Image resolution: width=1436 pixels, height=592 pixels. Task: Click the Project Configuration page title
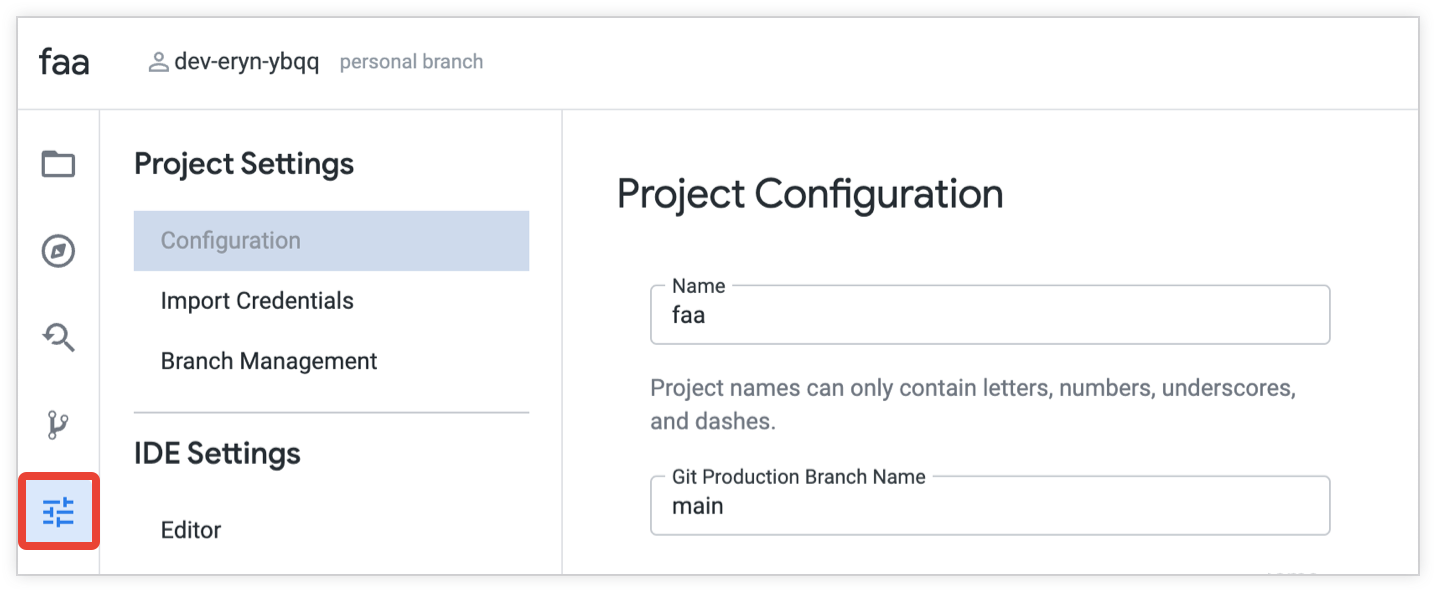[x=810, y=194]
